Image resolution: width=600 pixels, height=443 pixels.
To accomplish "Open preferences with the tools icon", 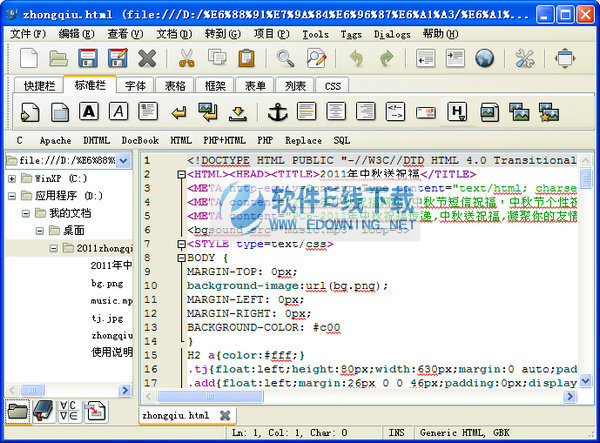I will coord(524,59).
